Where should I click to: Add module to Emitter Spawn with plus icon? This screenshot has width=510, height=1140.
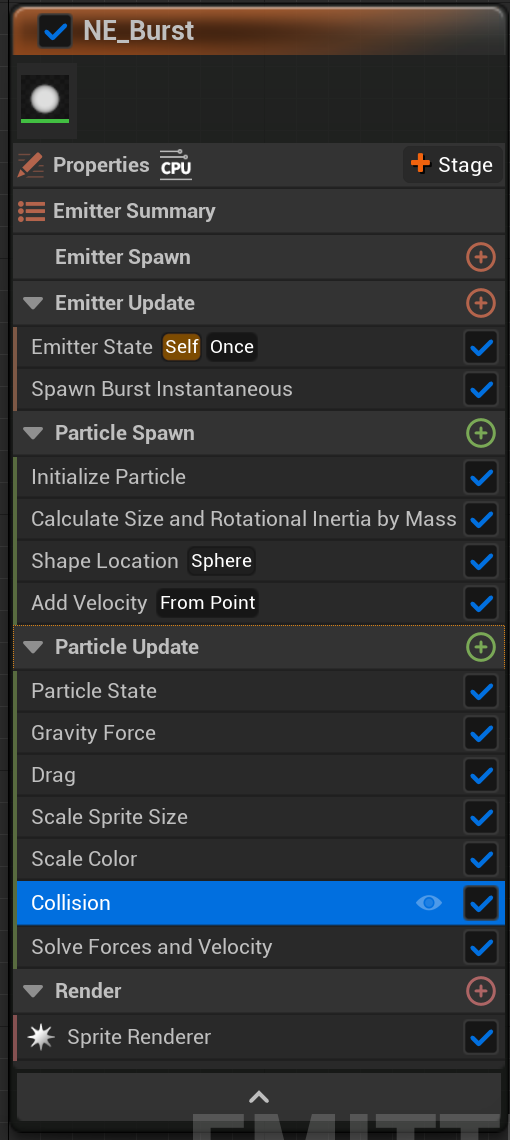(481, 257)
